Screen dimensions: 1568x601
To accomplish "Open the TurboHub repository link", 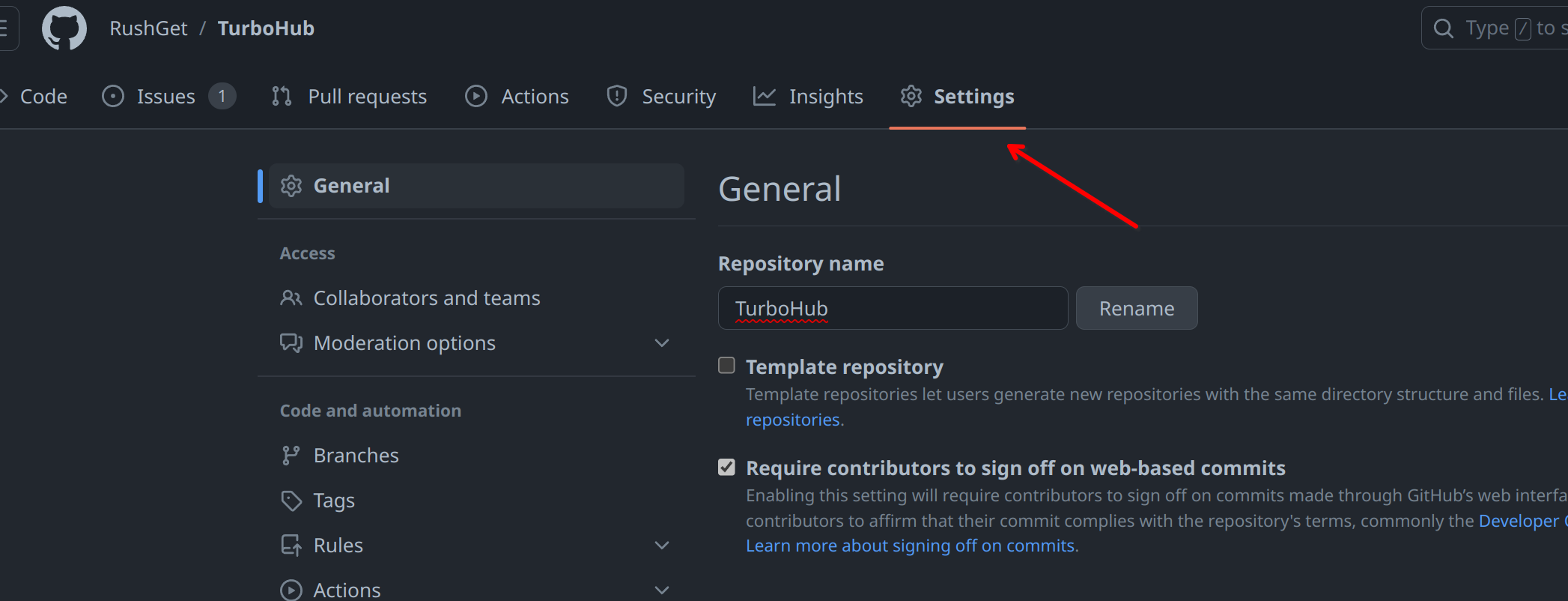I will (266, 28).
